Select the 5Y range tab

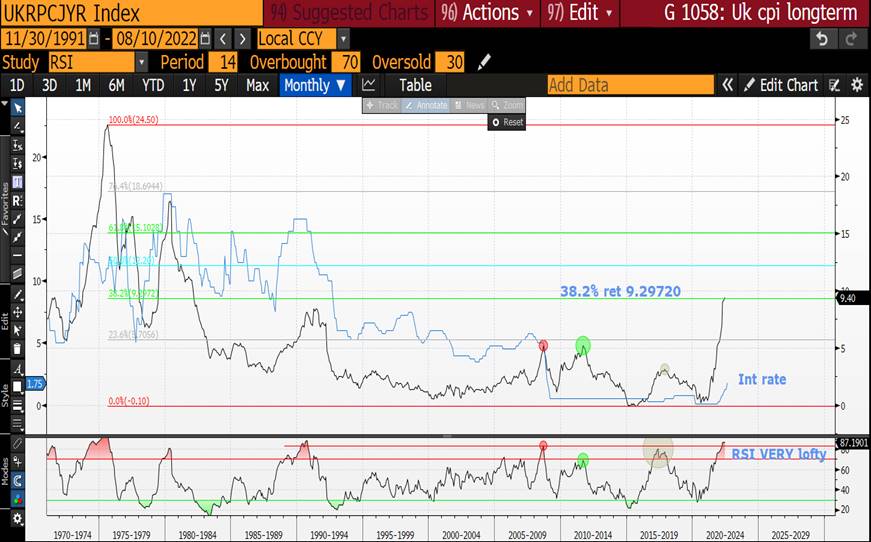pyautogui.click(x=221, y=85)
